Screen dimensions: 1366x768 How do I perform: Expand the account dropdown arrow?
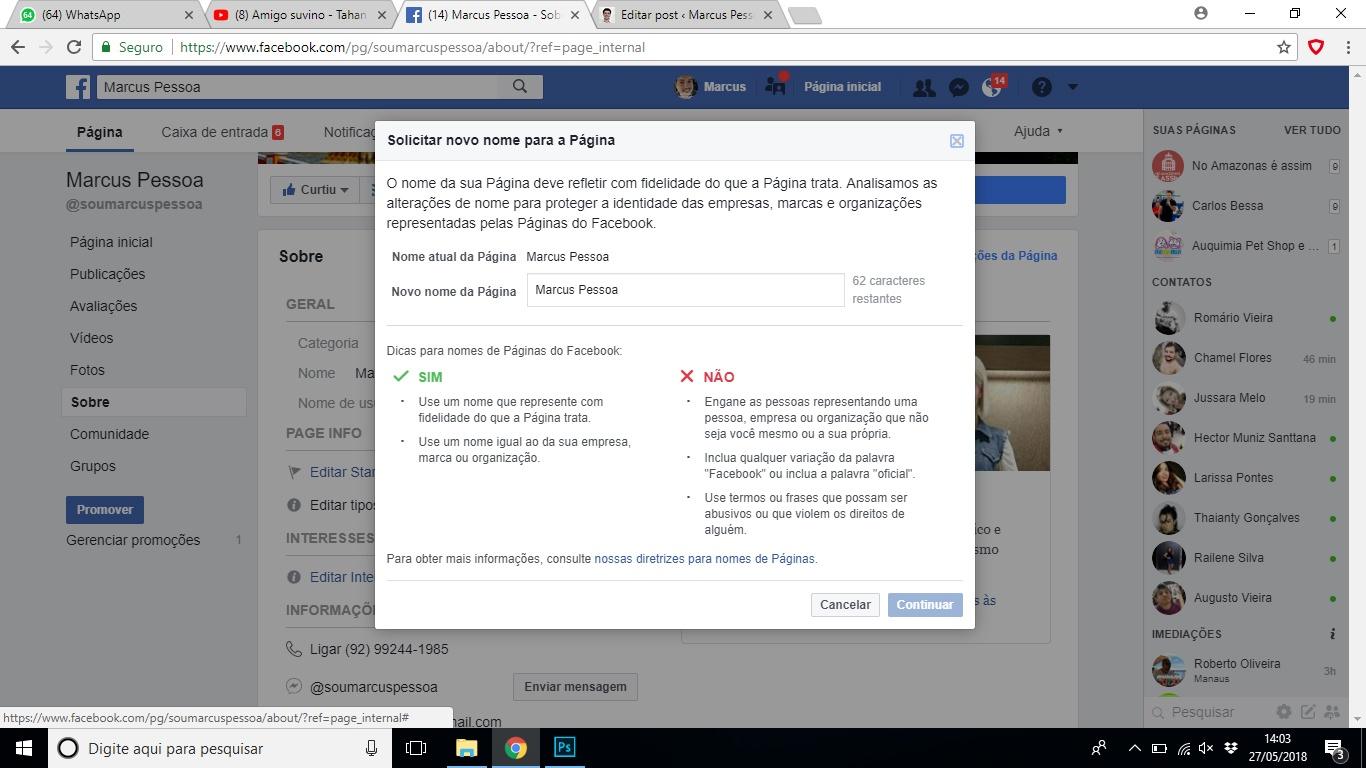click(x=1072, y=87)
